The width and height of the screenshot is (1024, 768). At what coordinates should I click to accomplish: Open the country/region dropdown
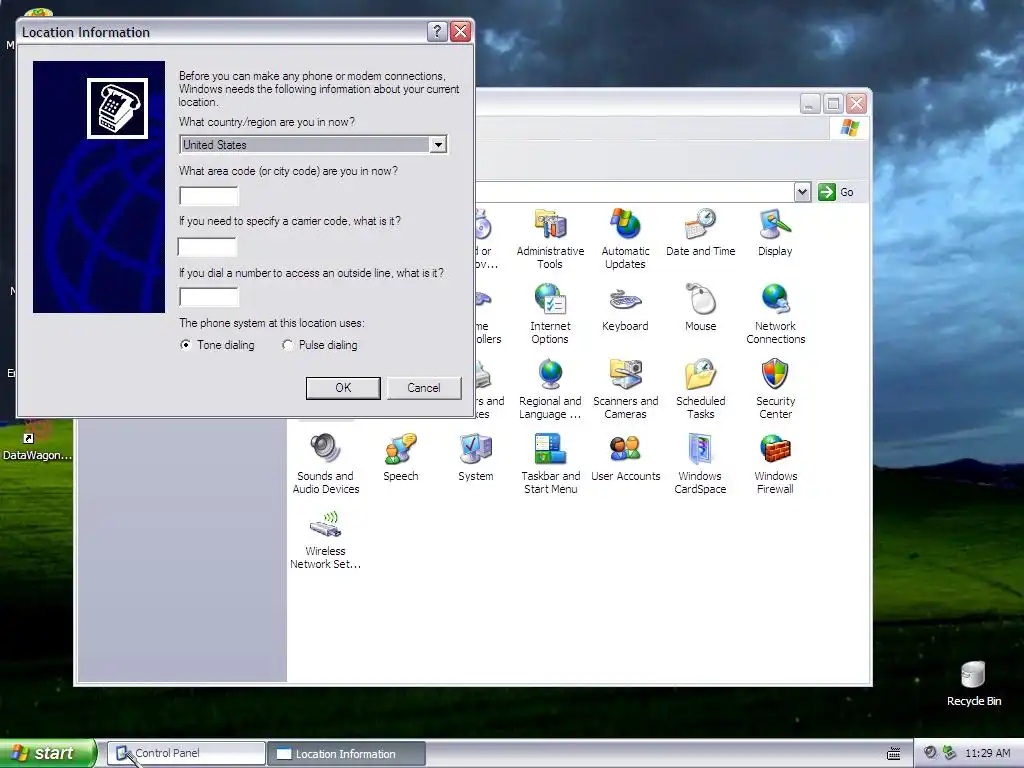point(438,144)
